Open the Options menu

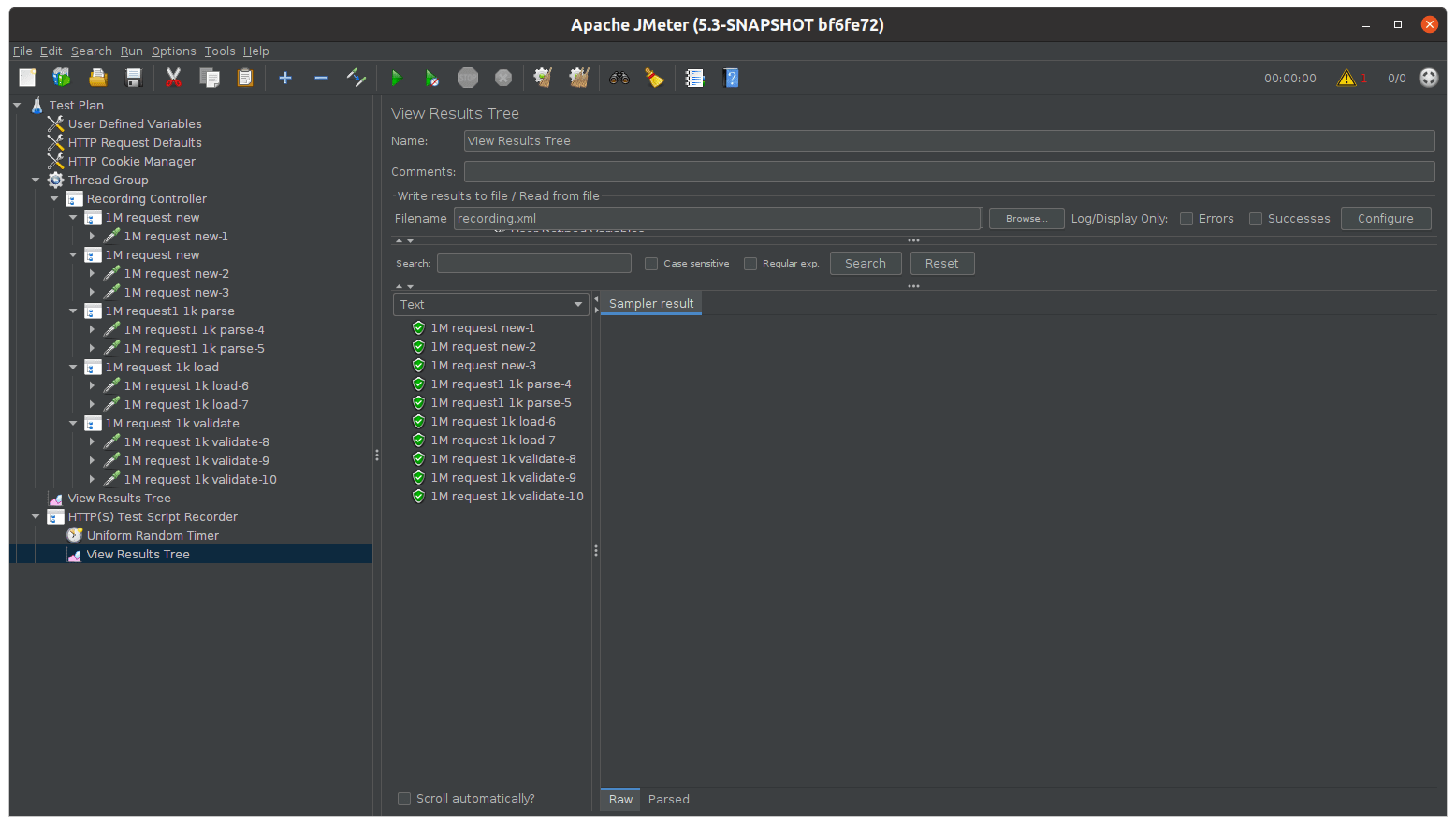click(x=173, y=51)
